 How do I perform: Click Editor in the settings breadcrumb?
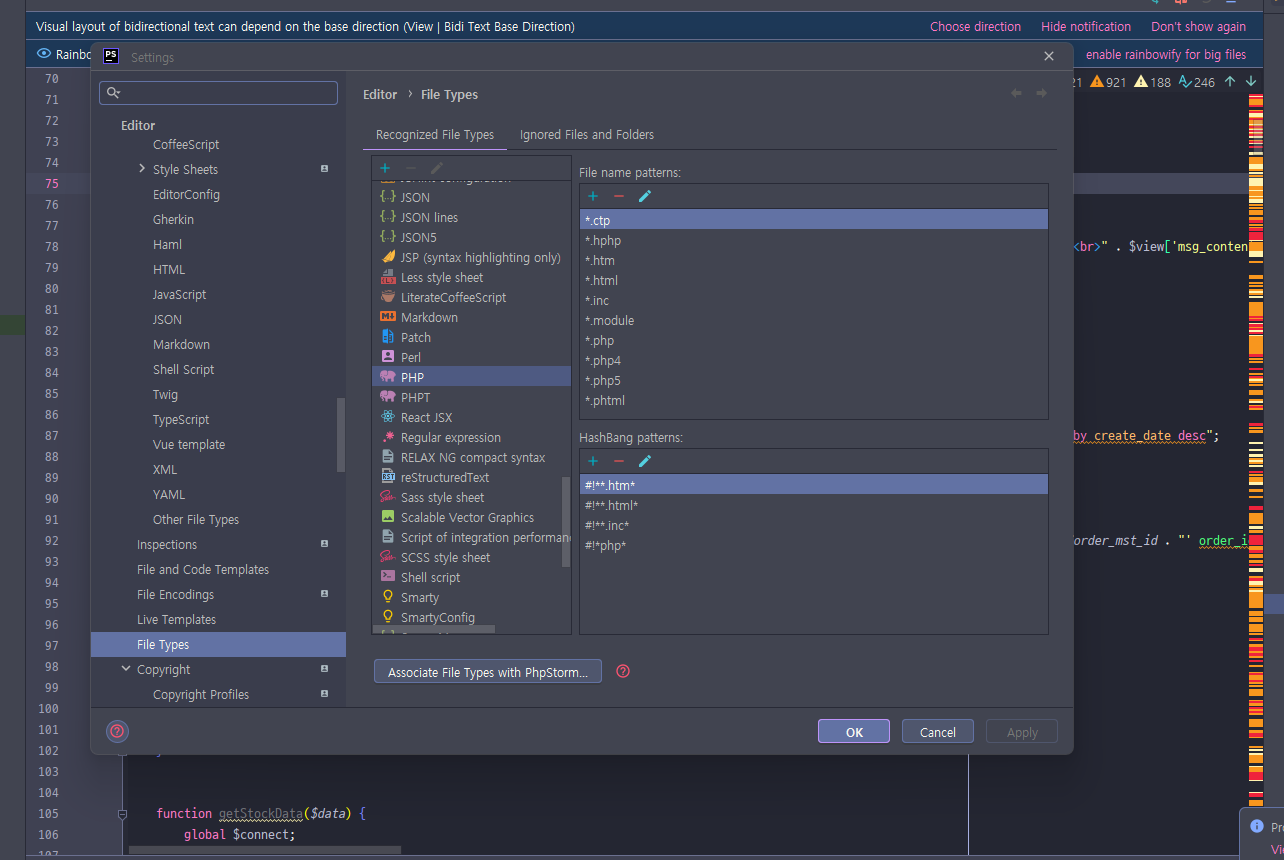click(380, 94)
